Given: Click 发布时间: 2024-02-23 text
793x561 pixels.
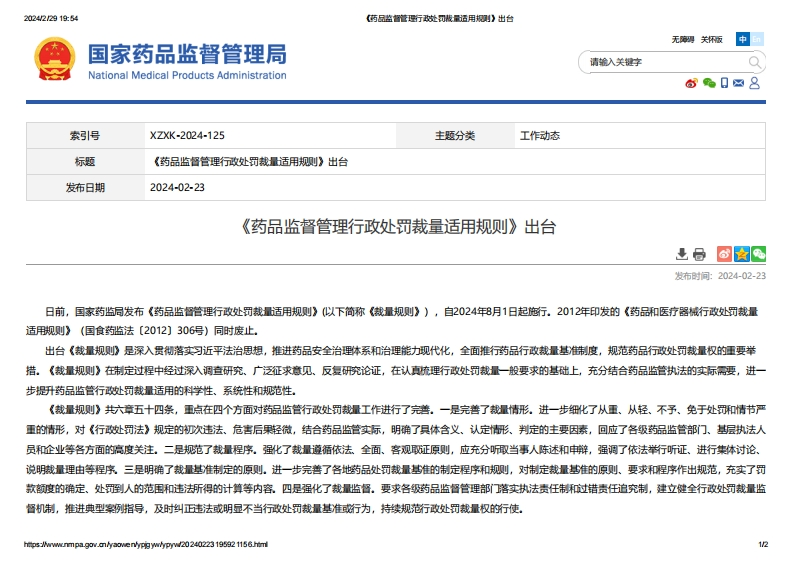Looking at the screenshot, I should pos(720,276).
